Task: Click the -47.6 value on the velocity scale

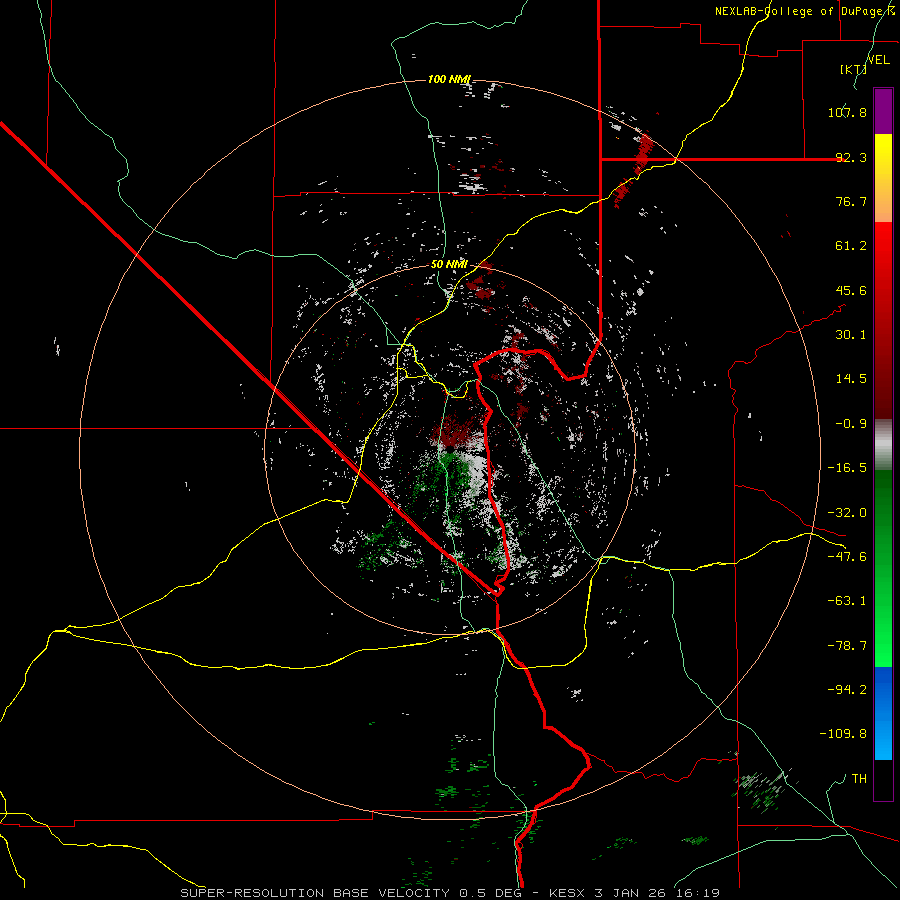Action: point(847,557)
